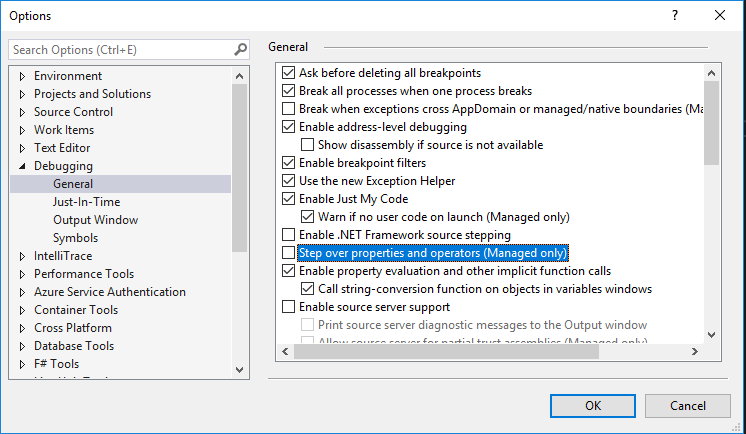746x434 pixels.
Task: Enable Break when exceptions cross AppDomain
Action: [x=288, y=109]
